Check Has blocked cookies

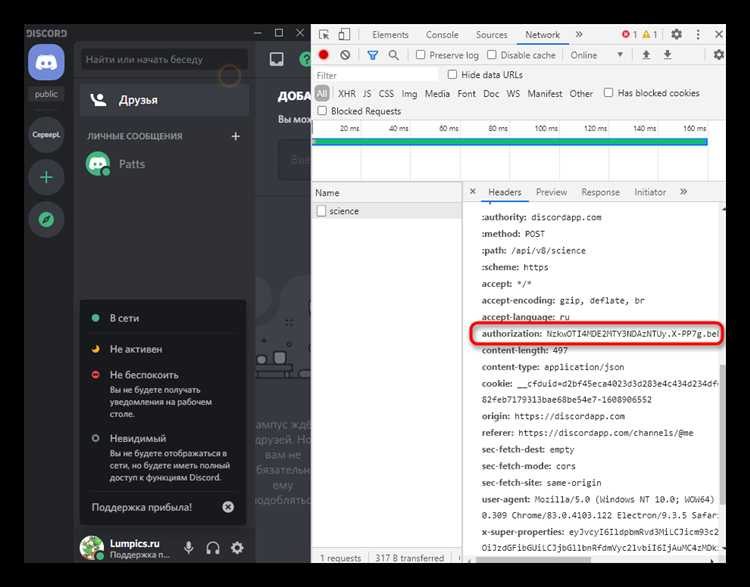[x=608, y=92]
